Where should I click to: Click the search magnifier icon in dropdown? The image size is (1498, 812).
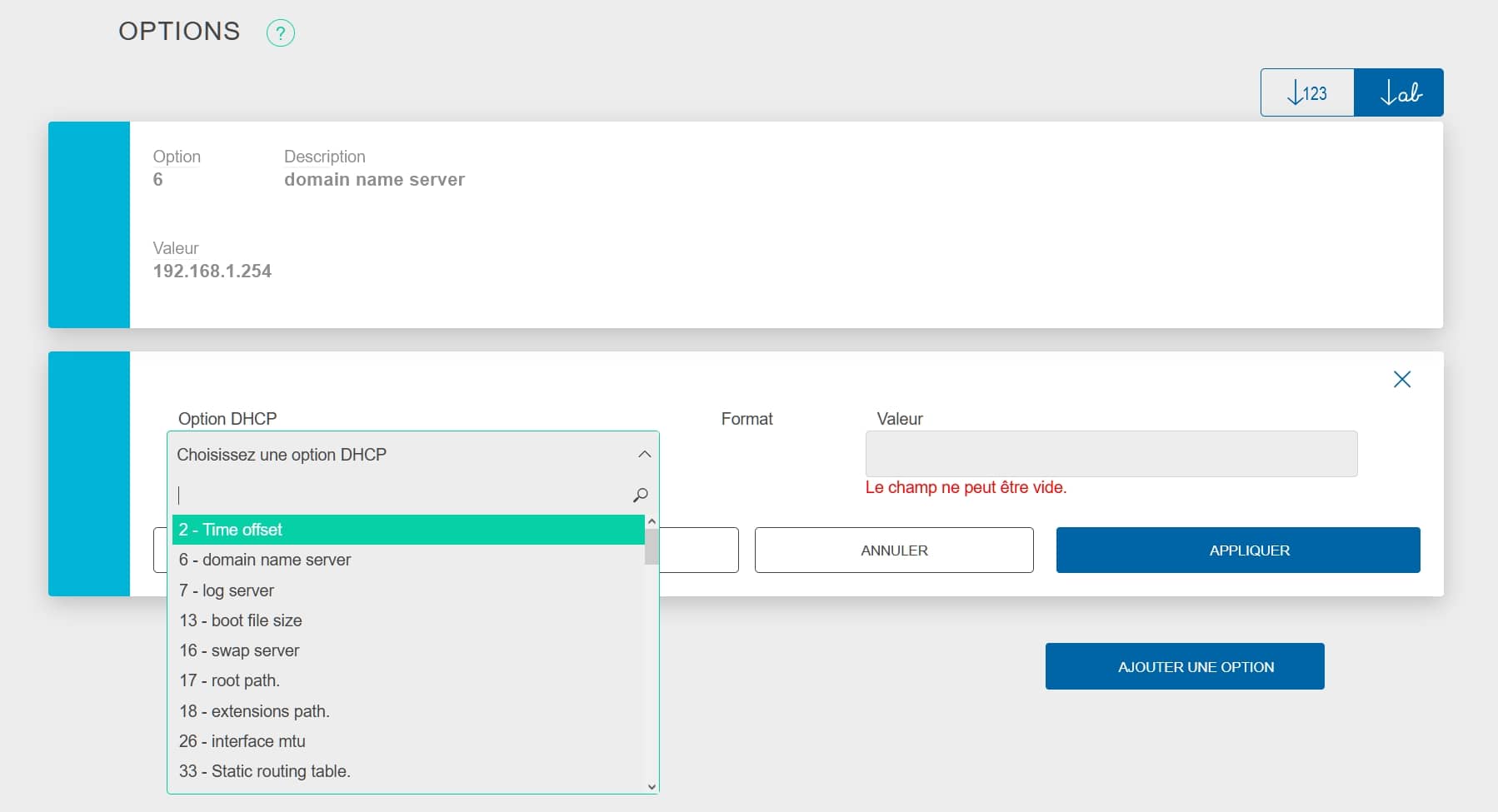640,495
